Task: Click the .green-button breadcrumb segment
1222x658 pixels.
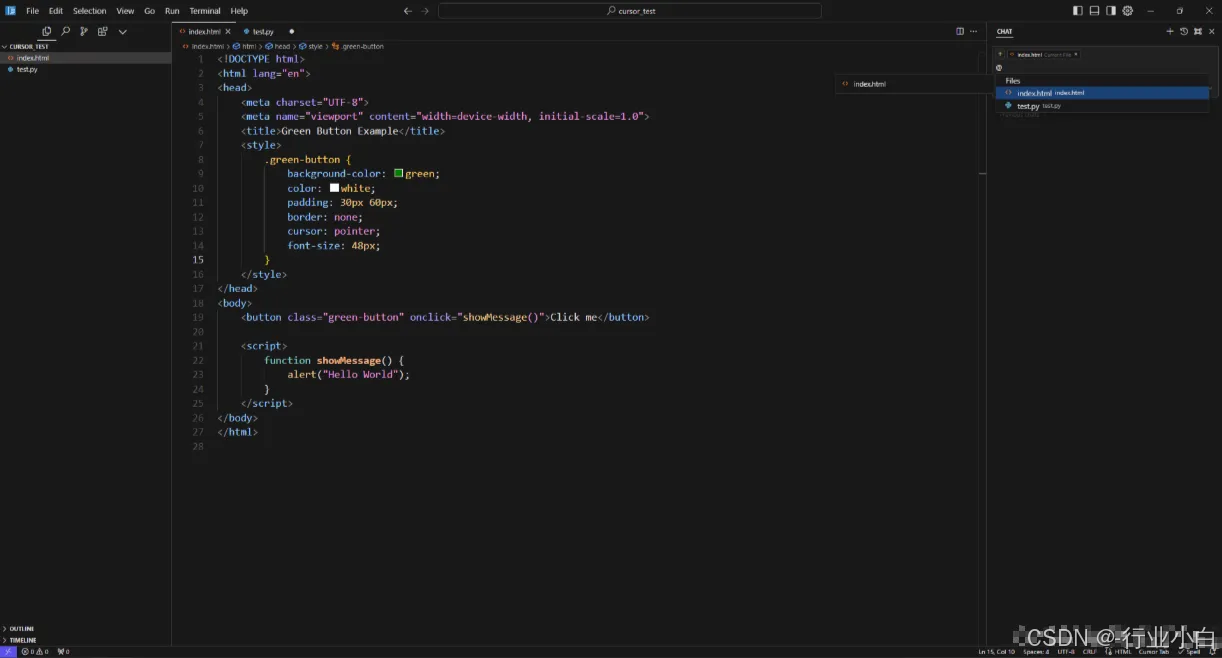Action: point(359,46)
